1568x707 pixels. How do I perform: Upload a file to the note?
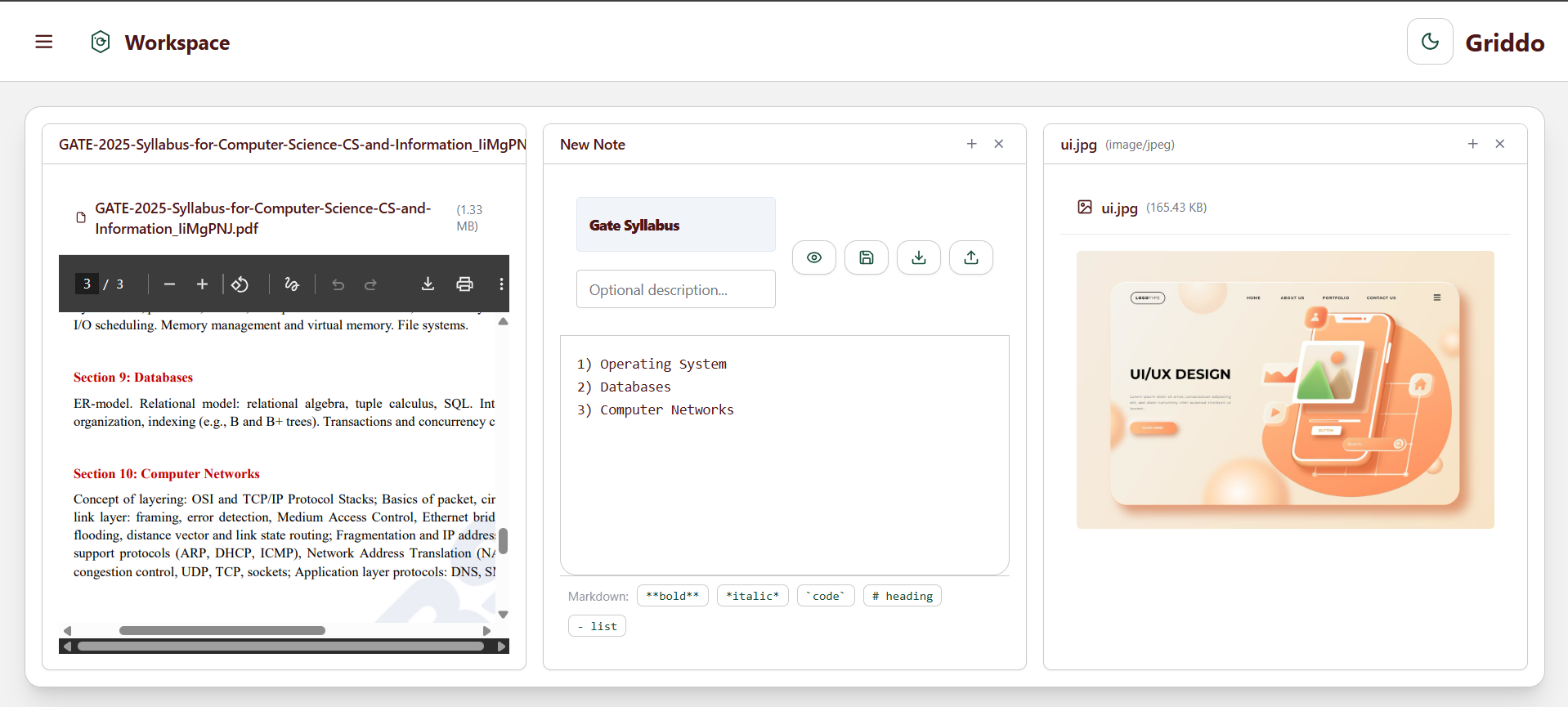971,257
